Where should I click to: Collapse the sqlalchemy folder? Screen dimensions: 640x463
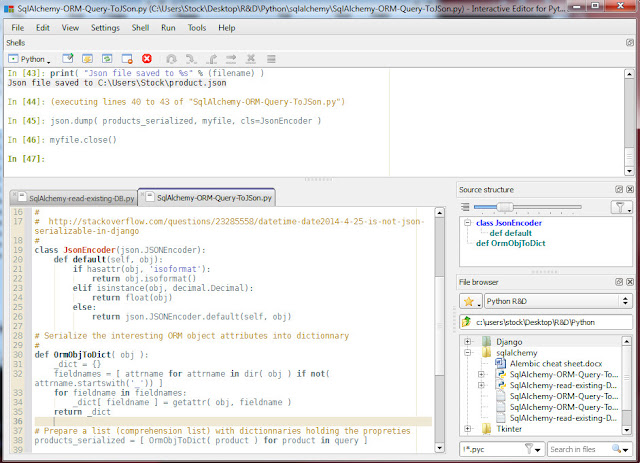pos(468,352)
